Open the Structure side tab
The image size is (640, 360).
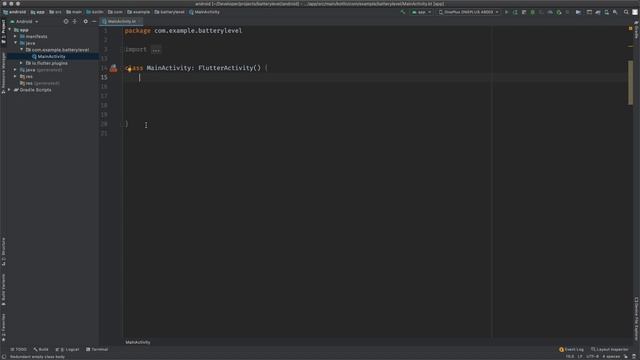coord(3,252)
